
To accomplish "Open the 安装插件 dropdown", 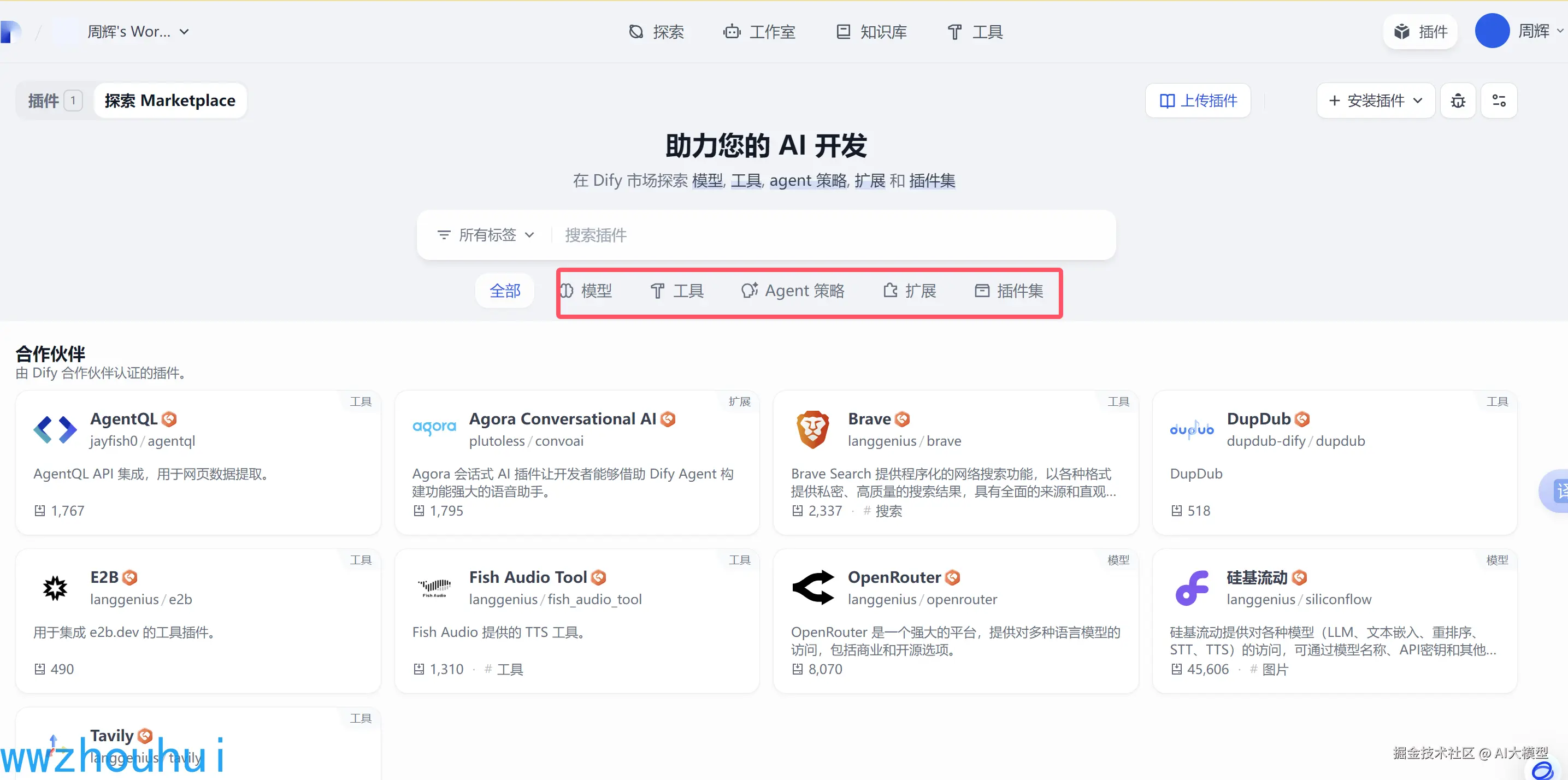I will coord(1376,101).
